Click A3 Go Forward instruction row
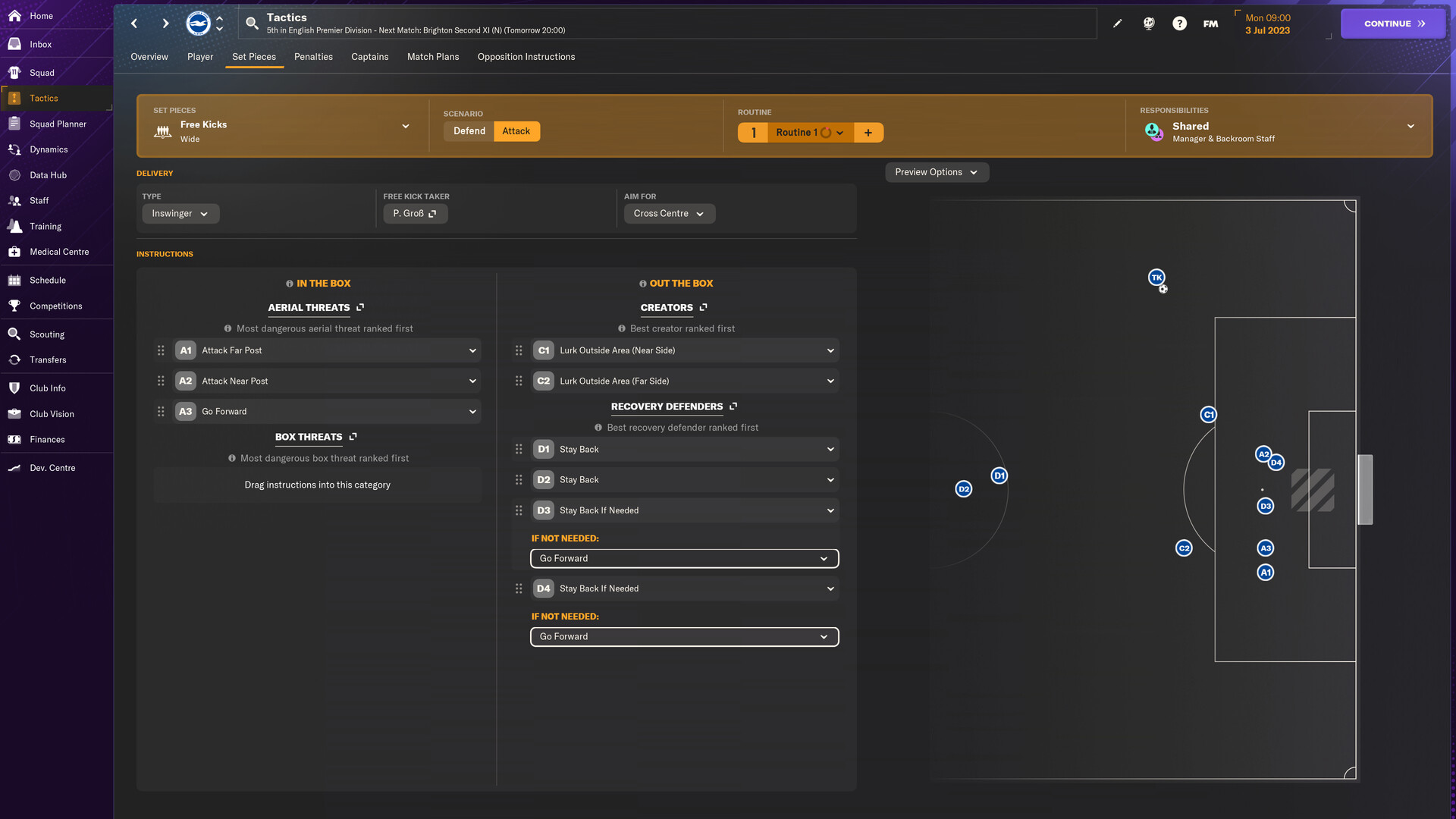The height and width of the screenshot is (819, 1456). pyautogui.click(x=316, y=412)
